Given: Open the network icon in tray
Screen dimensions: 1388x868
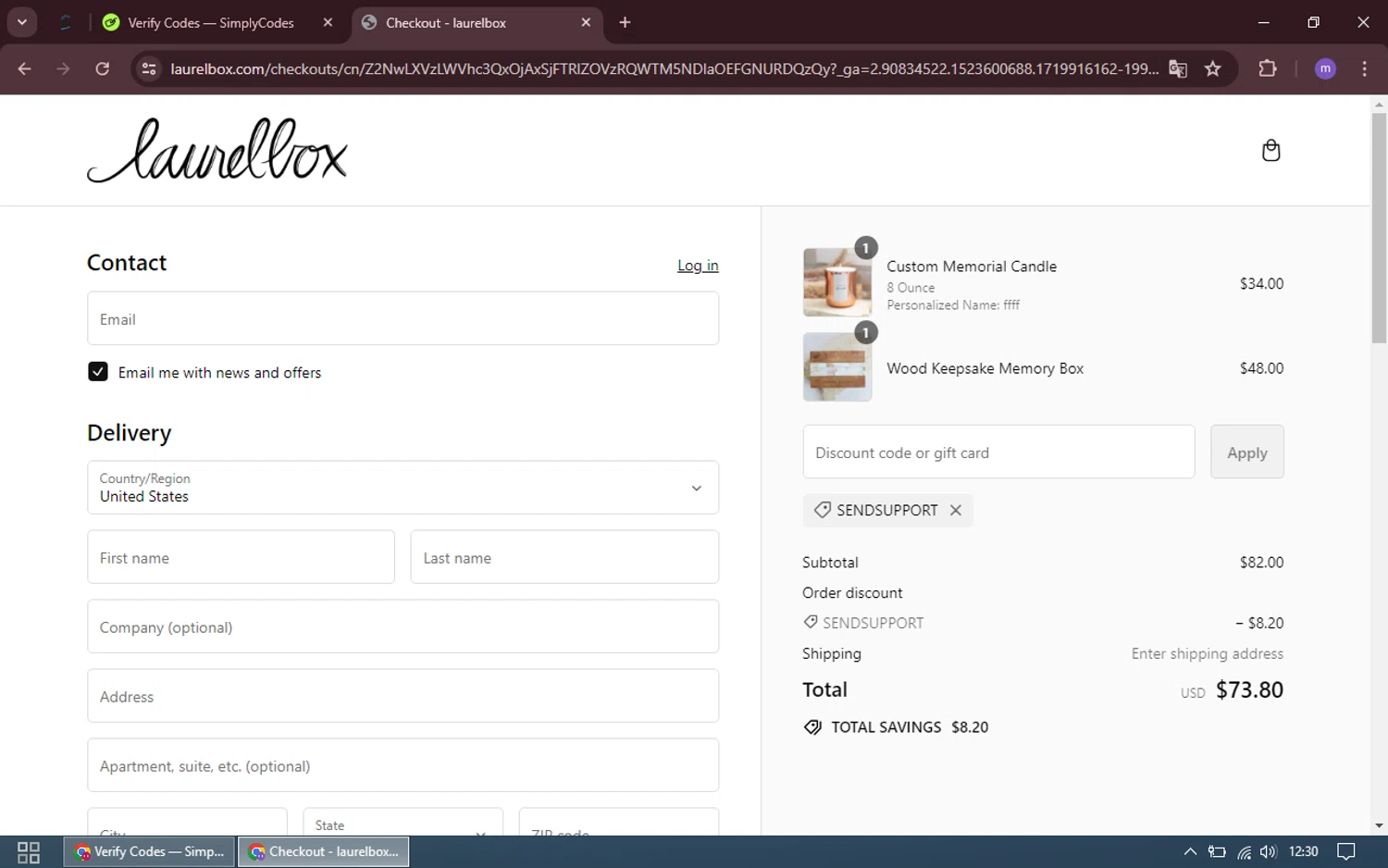Looking at the screenshot, I should pos(1244,851).
